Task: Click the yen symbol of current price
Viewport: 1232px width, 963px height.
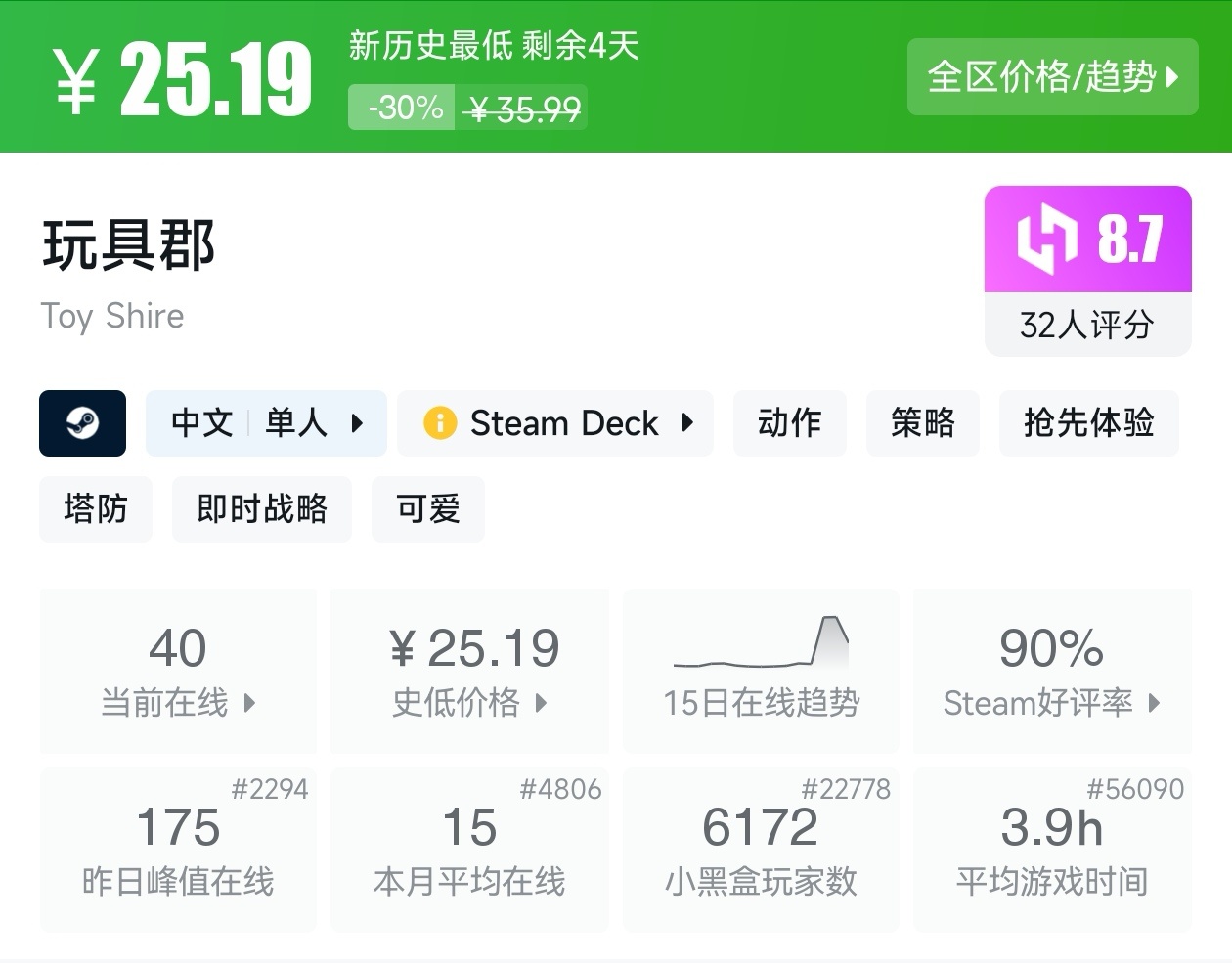Action: coord(75,82)
